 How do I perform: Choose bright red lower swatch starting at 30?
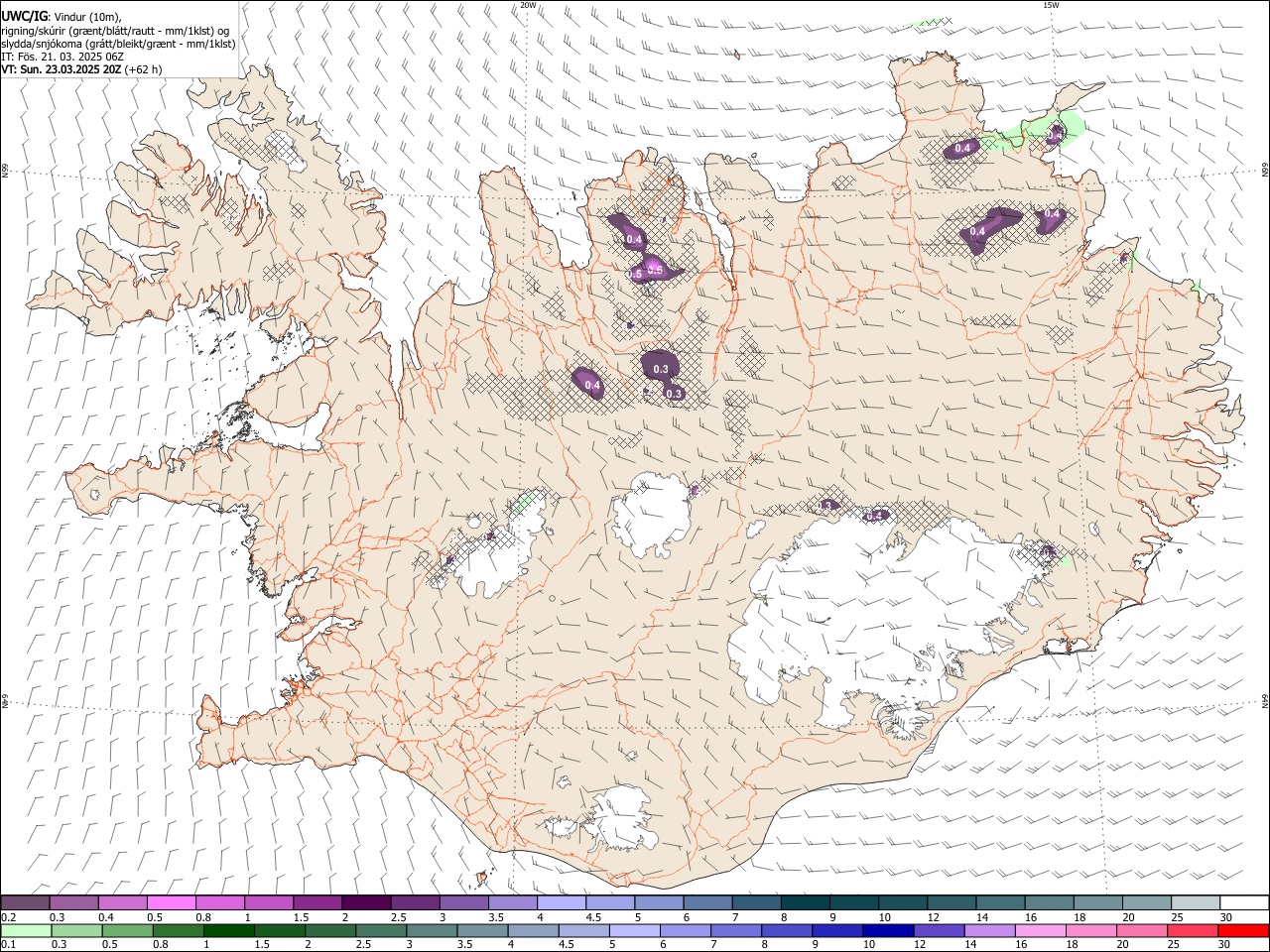[x=1242, y=931]
